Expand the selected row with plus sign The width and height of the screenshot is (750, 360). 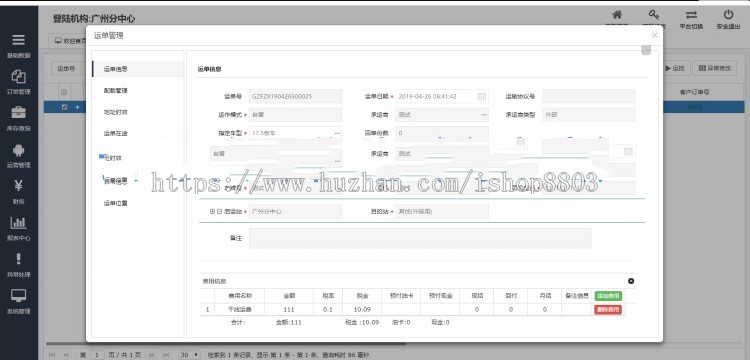point(77,107)
